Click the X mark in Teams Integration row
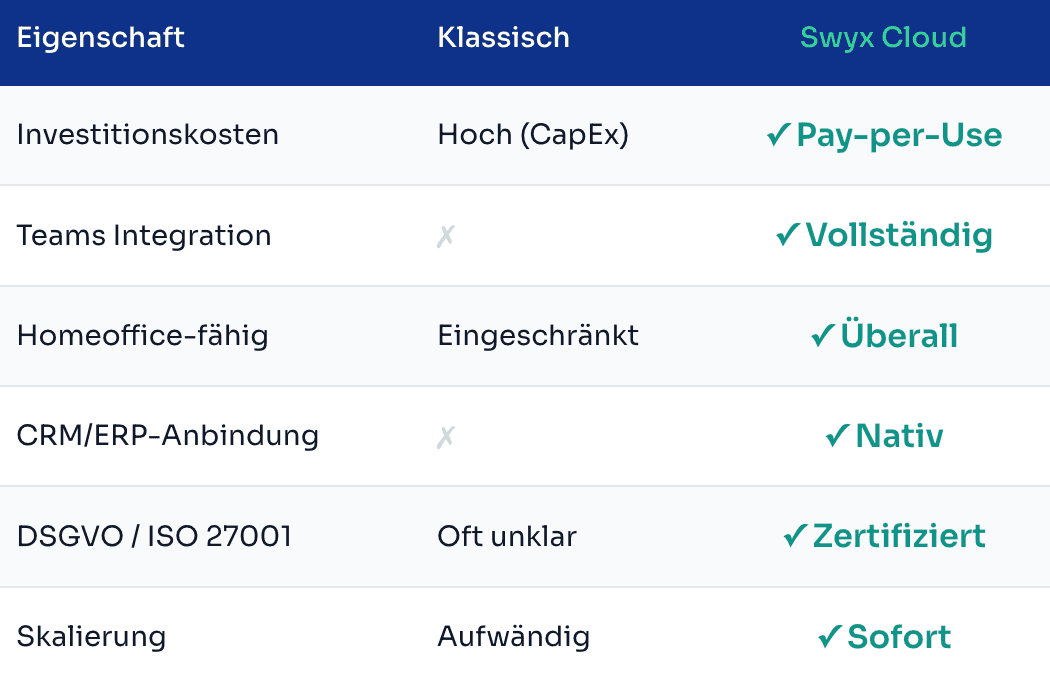Viewport: 1050px width, 686px height. pos(446,236)
